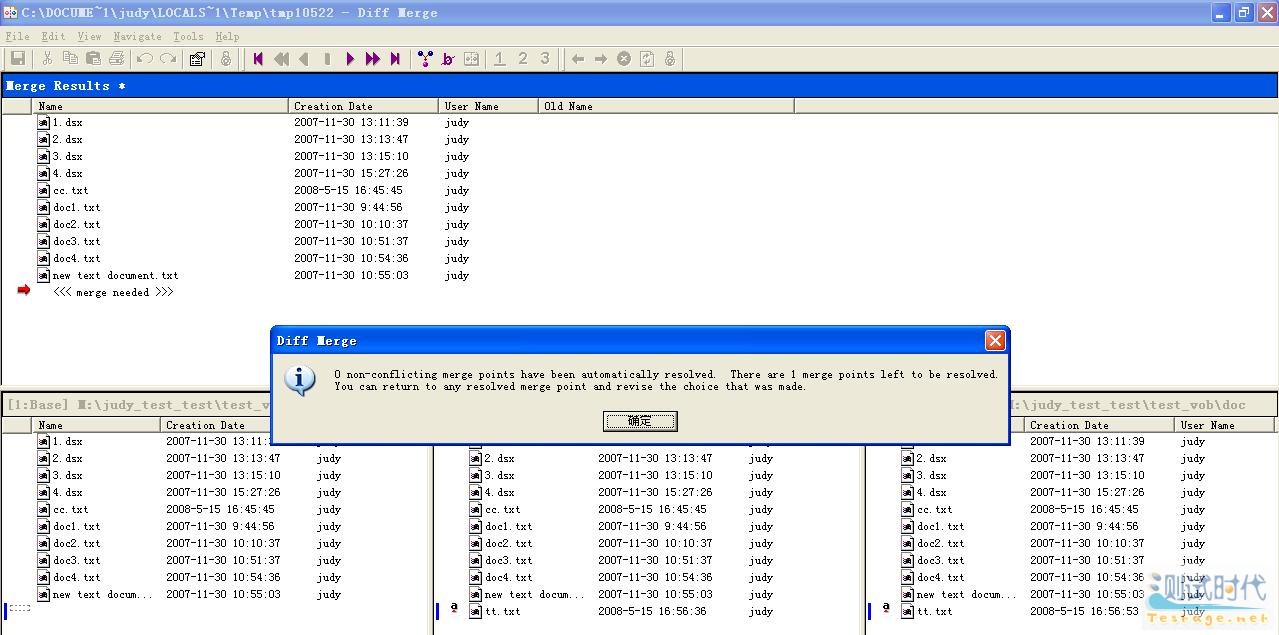Go to next difference with purple play arrow
The width and height of the screenshot is (1279, 635).
click(x=350, y=59)
